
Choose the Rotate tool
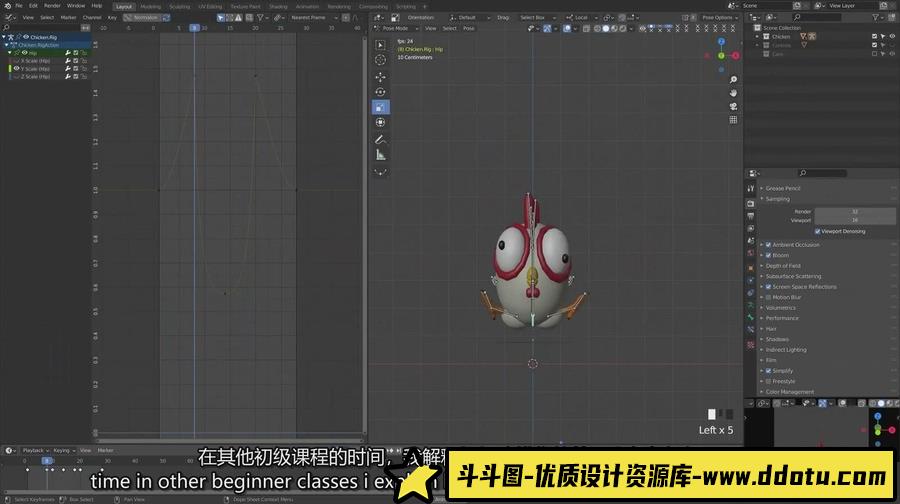tap(380, 92)
